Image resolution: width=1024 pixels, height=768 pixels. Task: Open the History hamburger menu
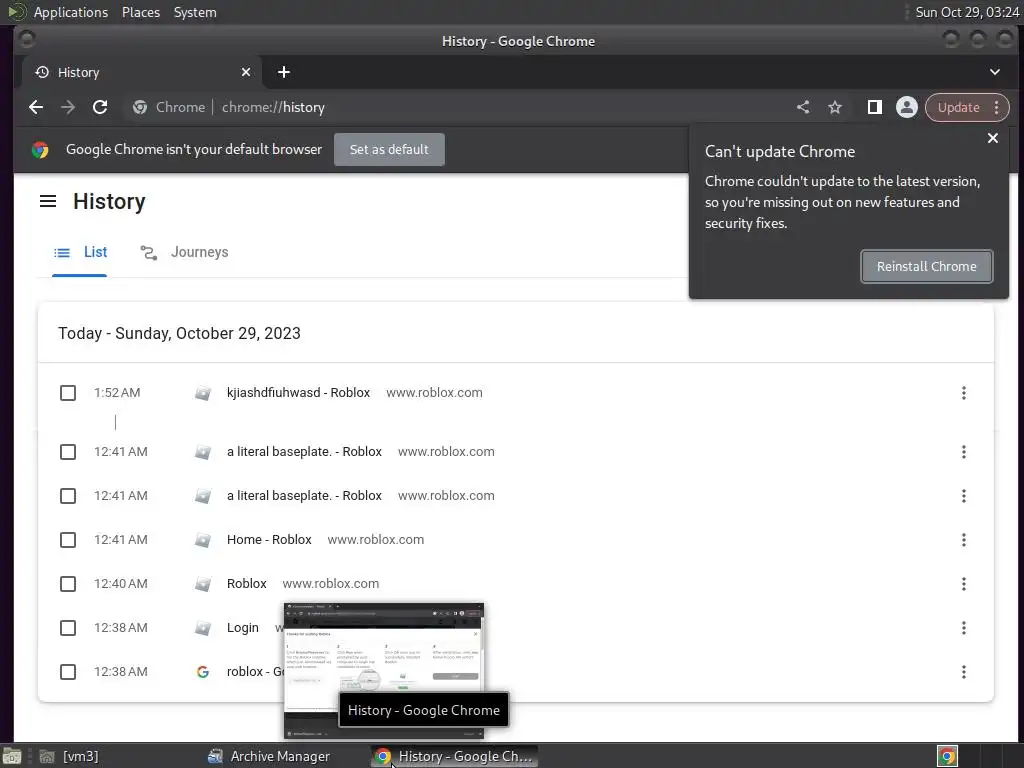pyautogui.click(x=48, y=201)
